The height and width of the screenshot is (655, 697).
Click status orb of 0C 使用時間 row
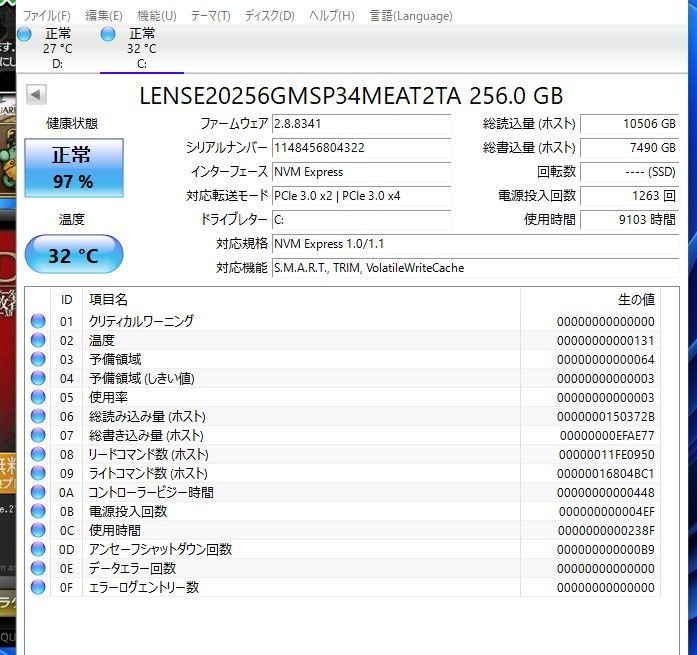coord(38,530)
